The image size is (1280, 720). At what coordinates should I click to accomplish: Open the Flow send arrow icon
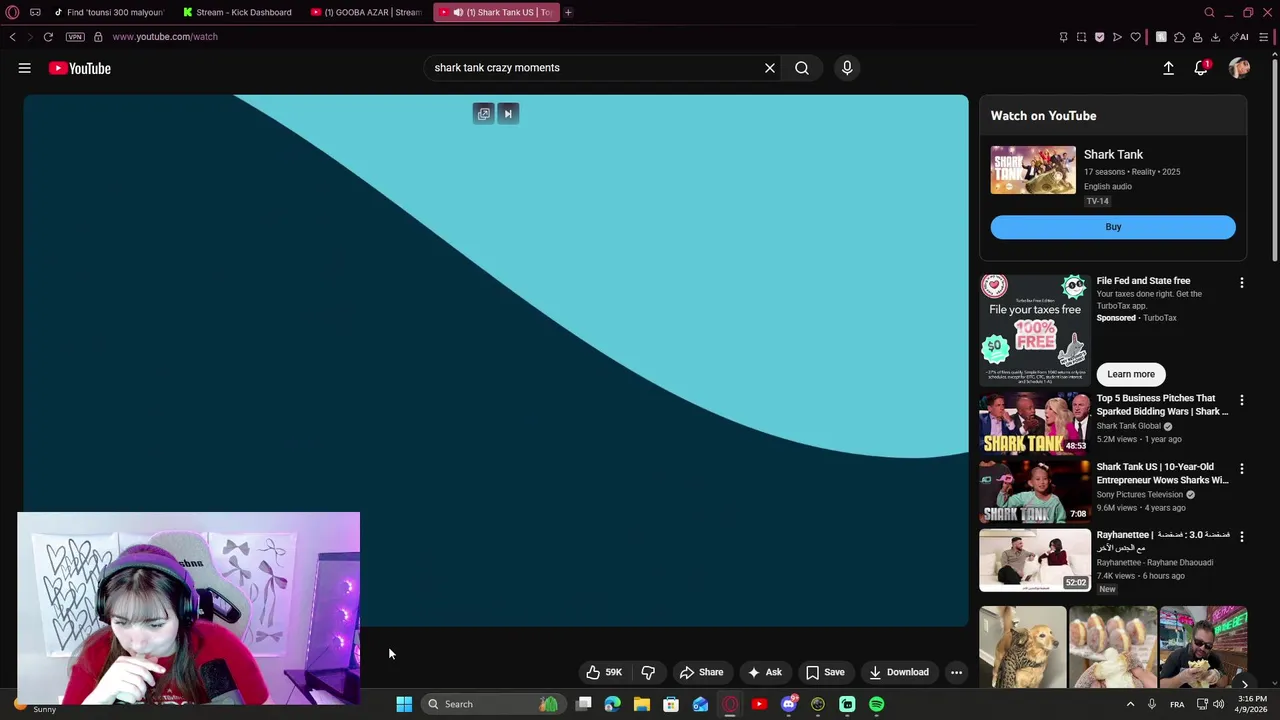coord(1117,37)
